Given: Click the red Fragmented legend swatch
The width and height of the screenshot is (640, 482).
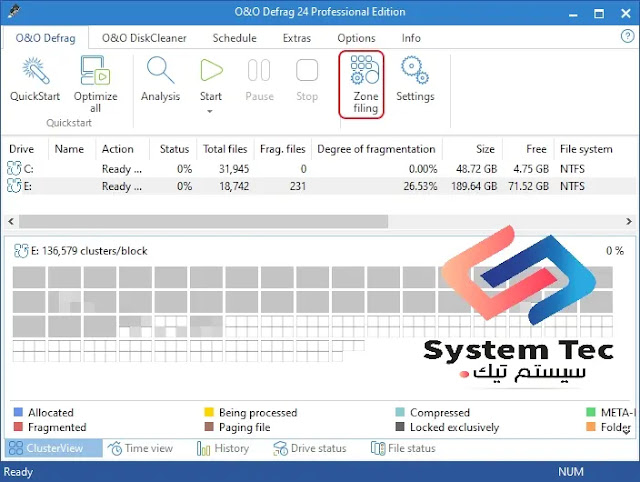Looking at the screenshot, I should 18,426.
